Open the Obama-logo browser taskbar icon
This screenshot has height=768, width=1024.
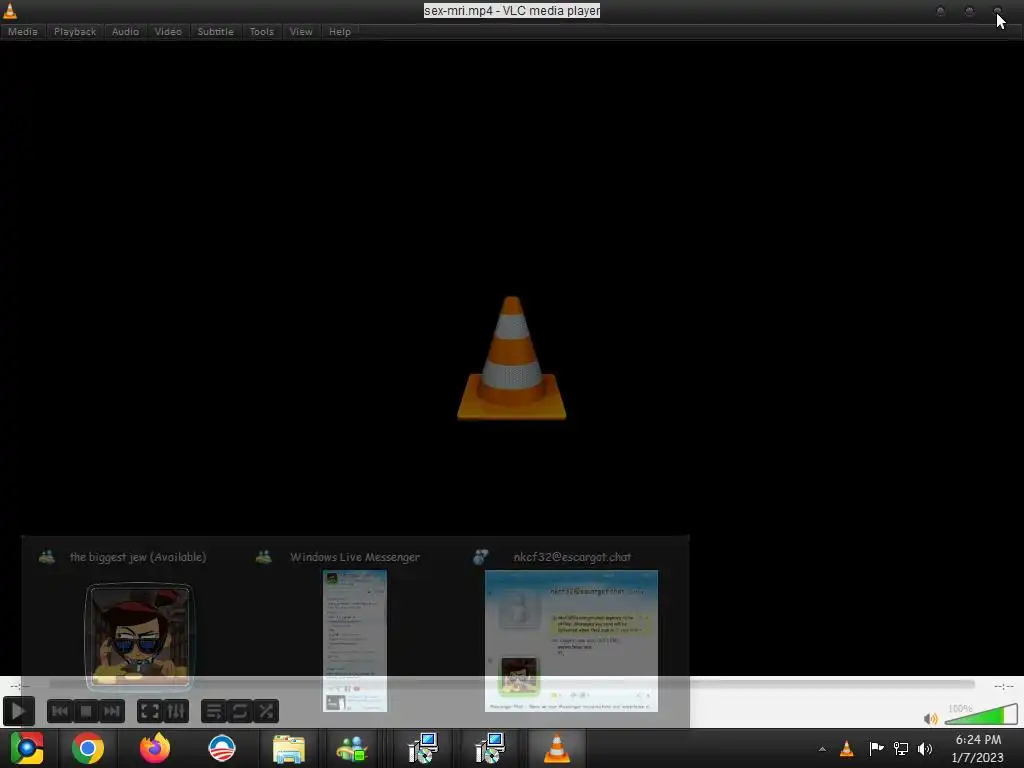[x=222, y=748]
